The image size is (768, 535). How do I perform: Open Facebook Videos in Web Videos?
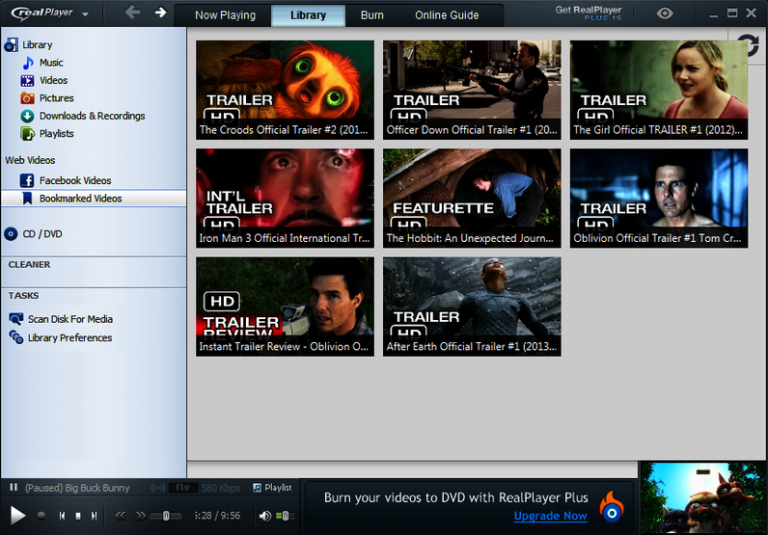tap(75, 180)
